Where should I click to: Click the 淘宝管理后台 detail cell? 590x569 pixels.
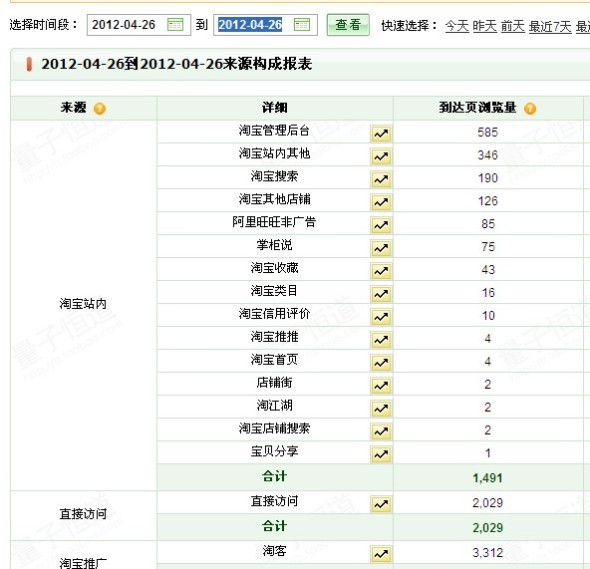(275, 131)
